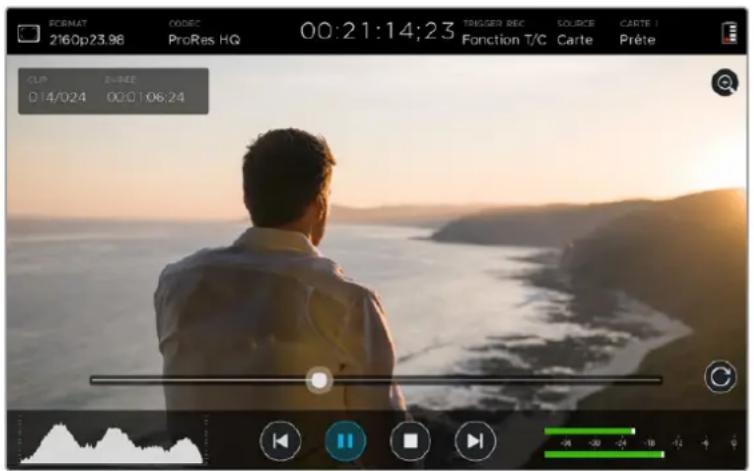Open the FORMAT 2160p23.98 setting

[87, 34]
